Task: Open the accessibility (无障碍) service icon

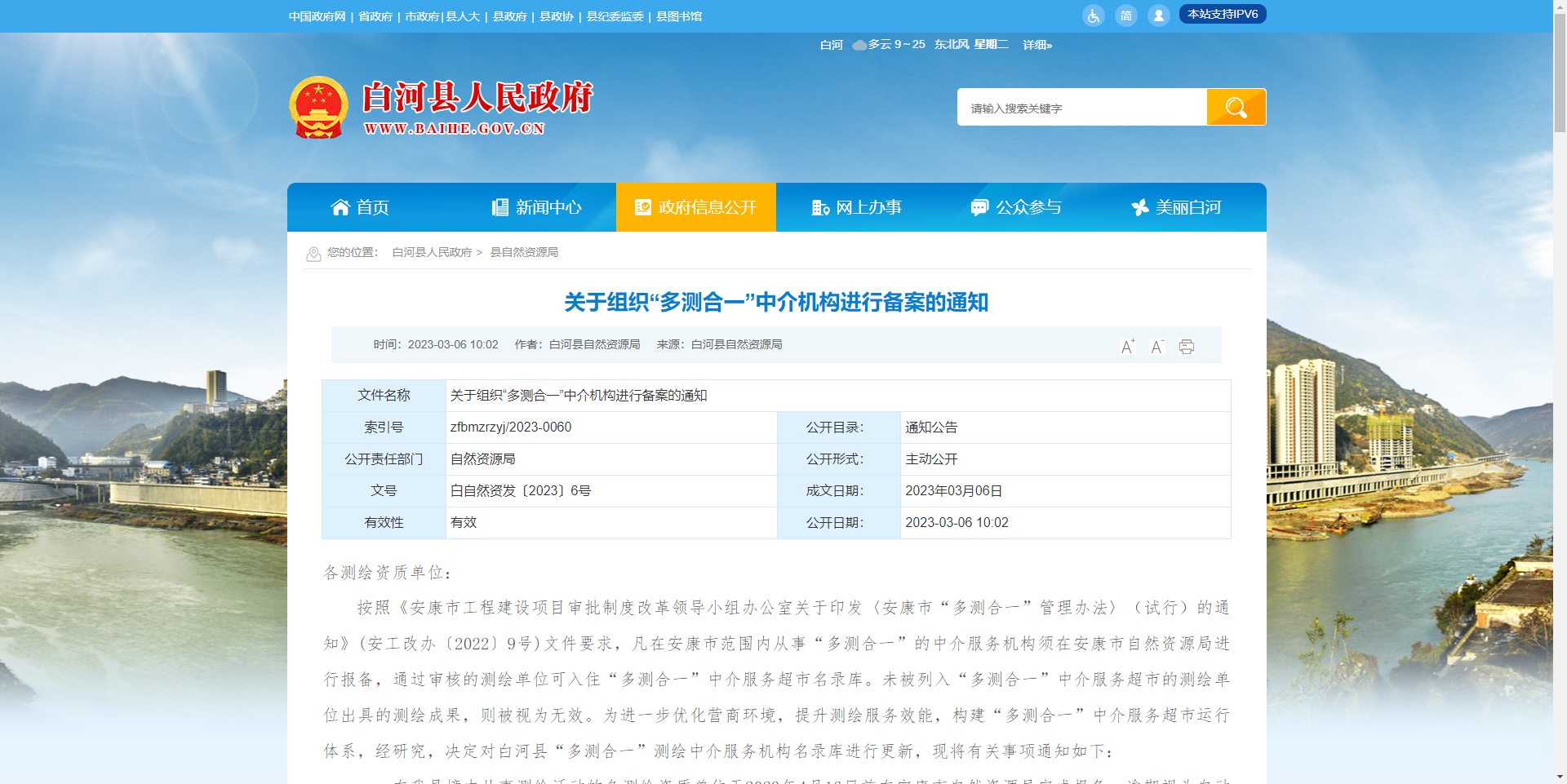Action: [1093, 15]
